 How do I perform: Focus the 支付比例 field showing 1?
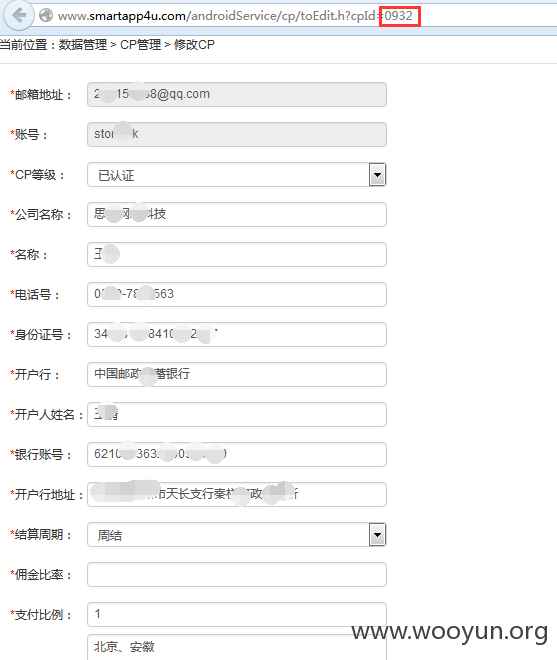click(x=237, y=614)
